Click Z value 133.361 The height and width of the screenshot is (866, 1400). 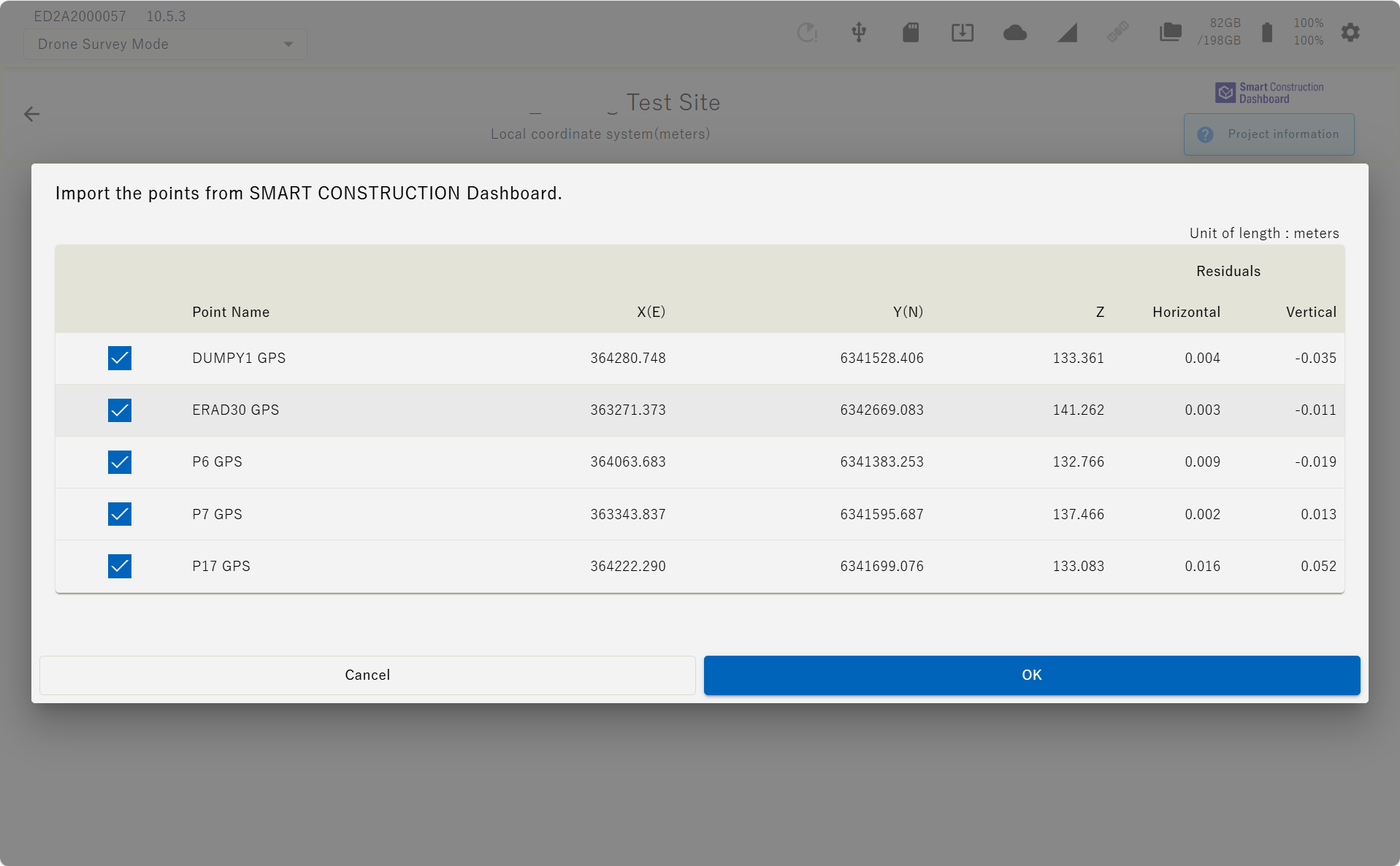1079,358
